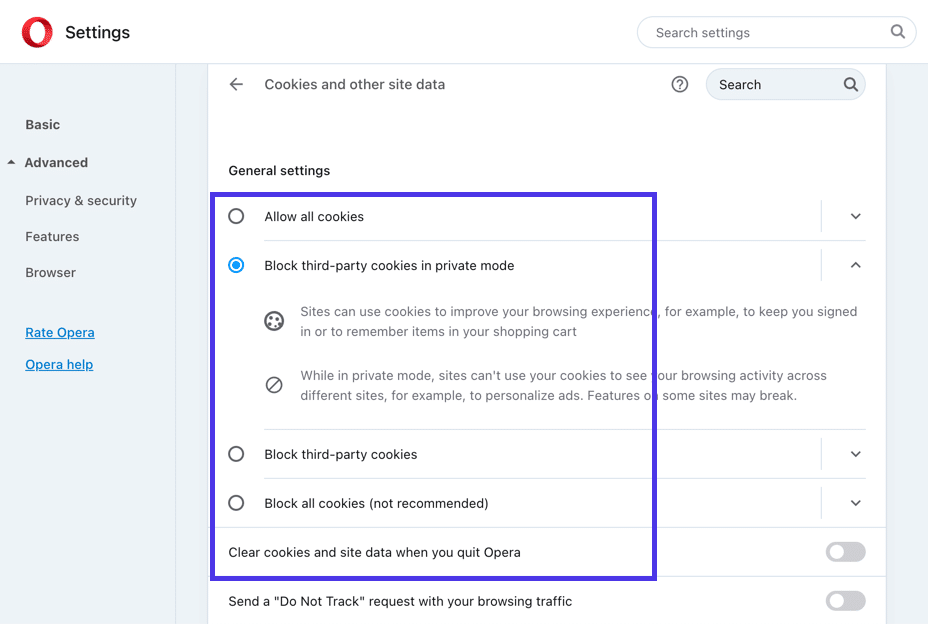Switch to the Browser settings section
This screenshot has width=928, height=624.
[x=50, y=272]
